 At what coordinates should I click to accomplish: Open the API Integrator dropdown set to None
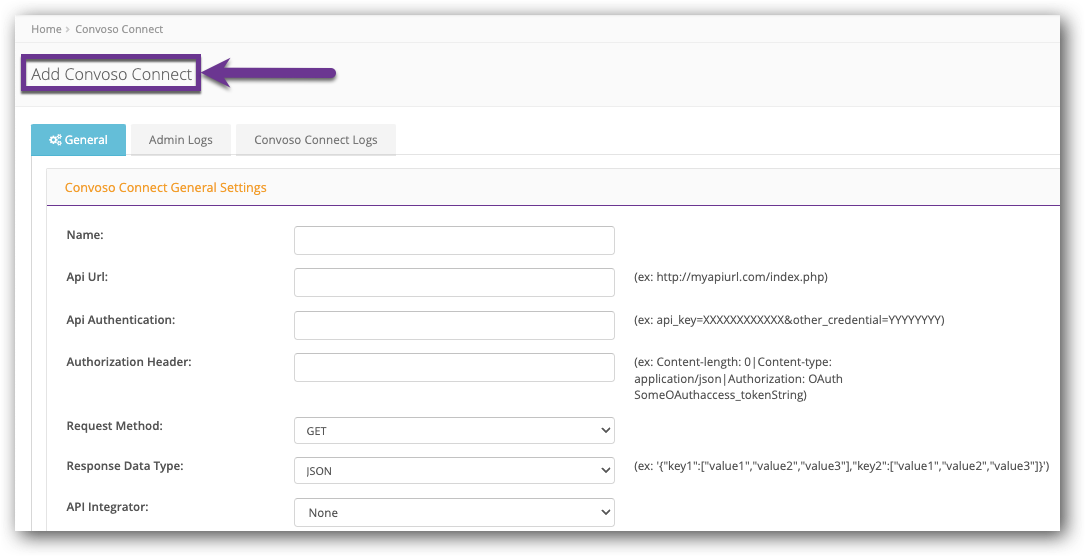(x=454, y=512)
